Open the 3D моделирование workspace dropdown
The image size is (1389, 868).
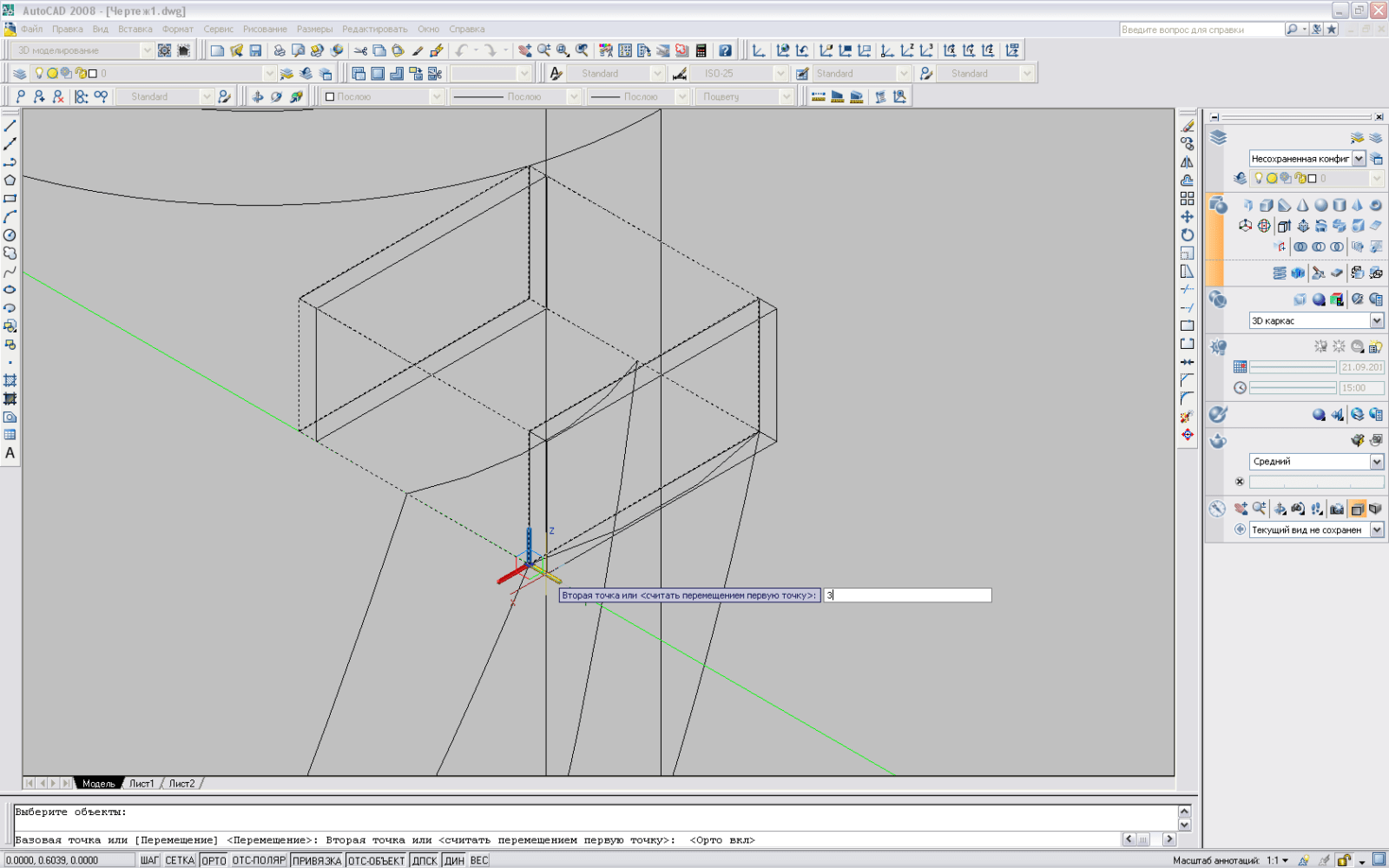coord(147,50)
